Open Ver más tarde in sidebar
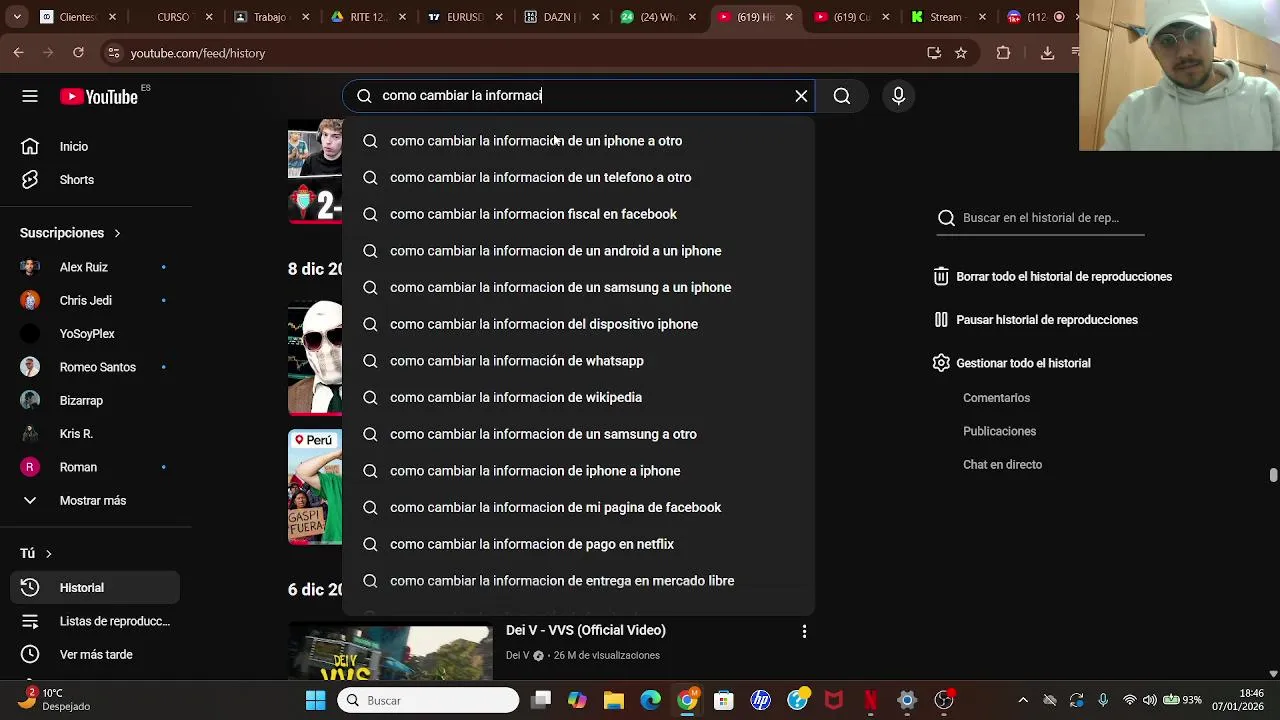 pos(96,655)
